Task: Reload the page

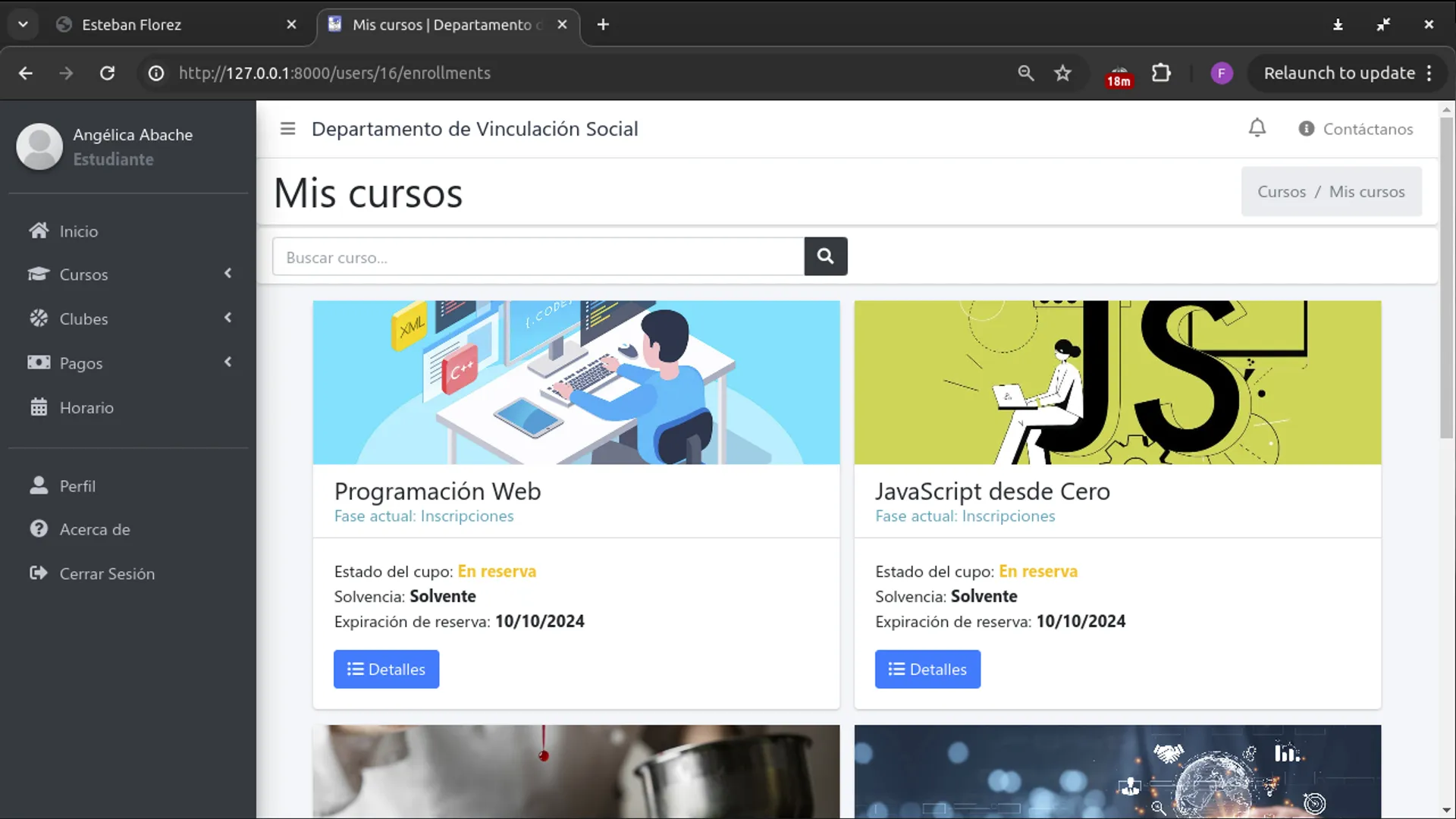Action: point(108,73)
